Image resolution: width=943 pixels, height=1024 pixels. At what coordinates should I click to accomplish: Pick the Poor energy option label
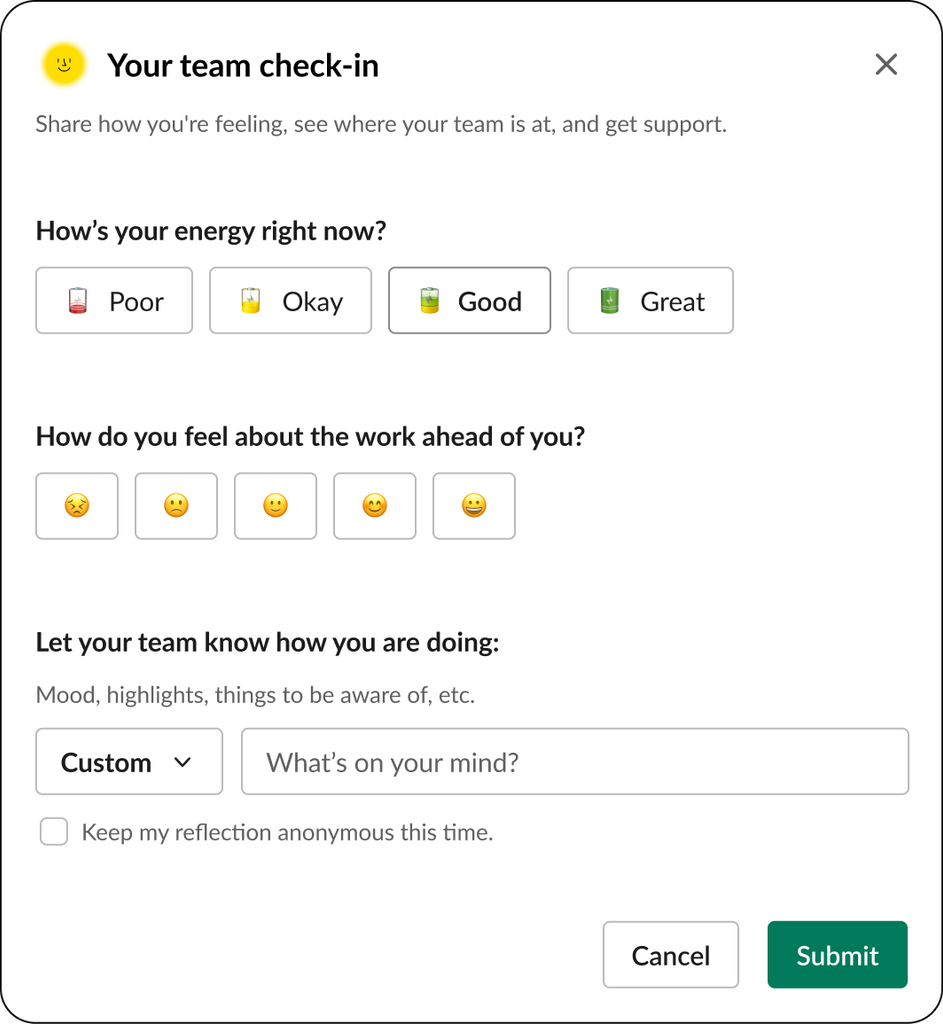click(136, 302)
